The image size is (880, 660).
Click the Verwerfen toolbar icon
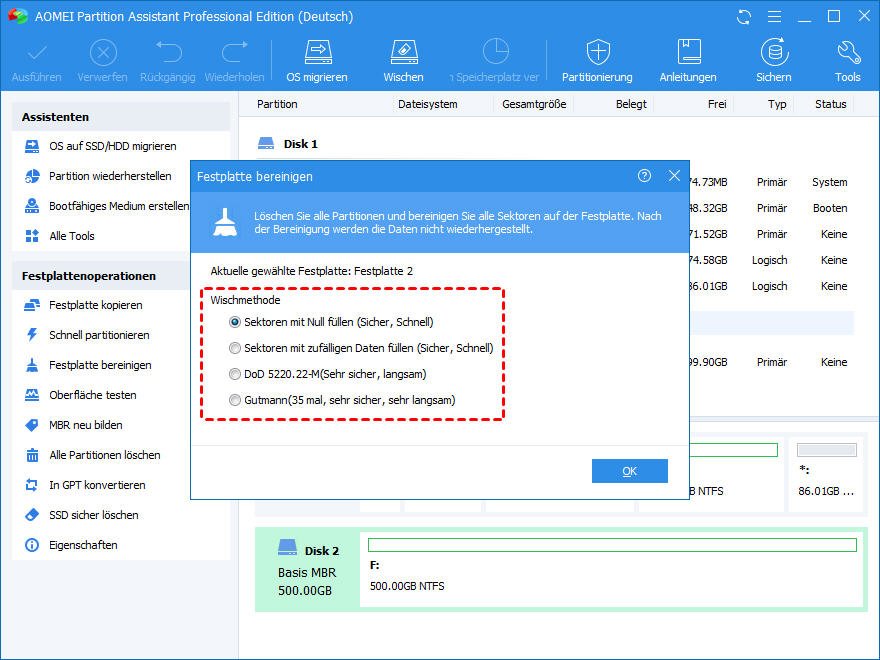(x=103, y=54)
